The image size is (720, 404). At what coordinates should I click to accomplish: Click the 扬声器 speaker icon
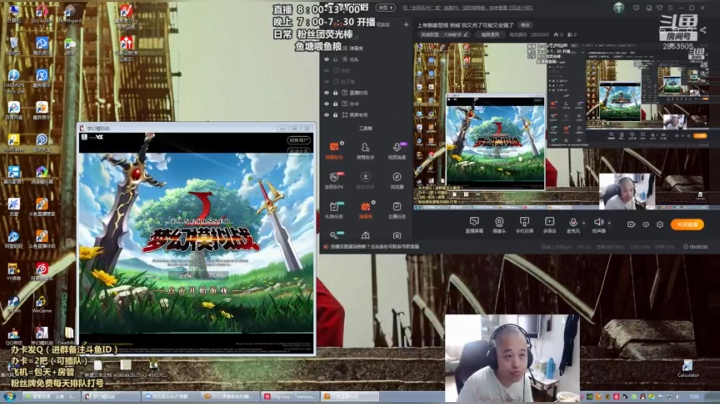pyautogui.click(x=598, y=222)
